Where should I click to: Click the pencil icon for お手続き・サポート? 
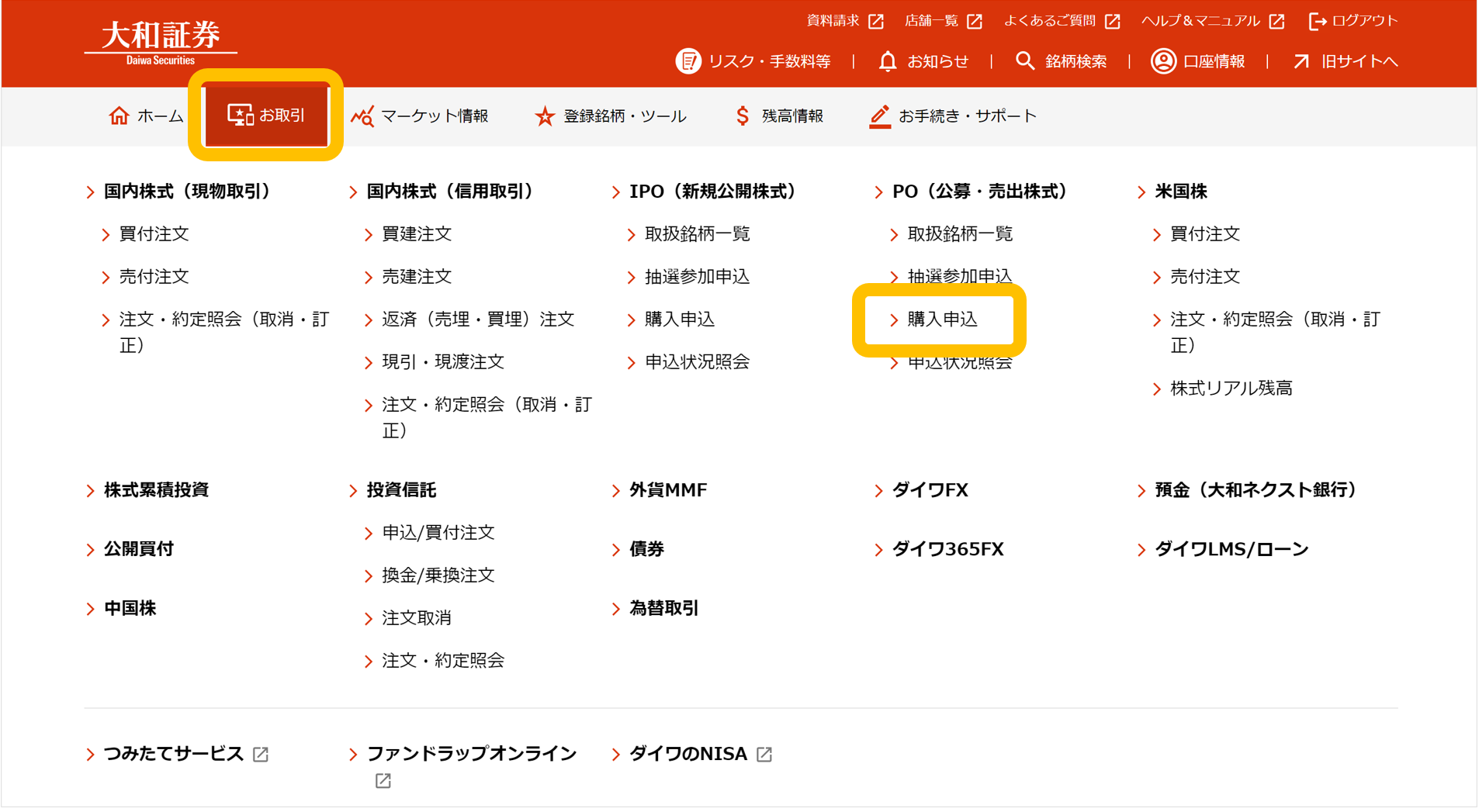pos(879,116)
